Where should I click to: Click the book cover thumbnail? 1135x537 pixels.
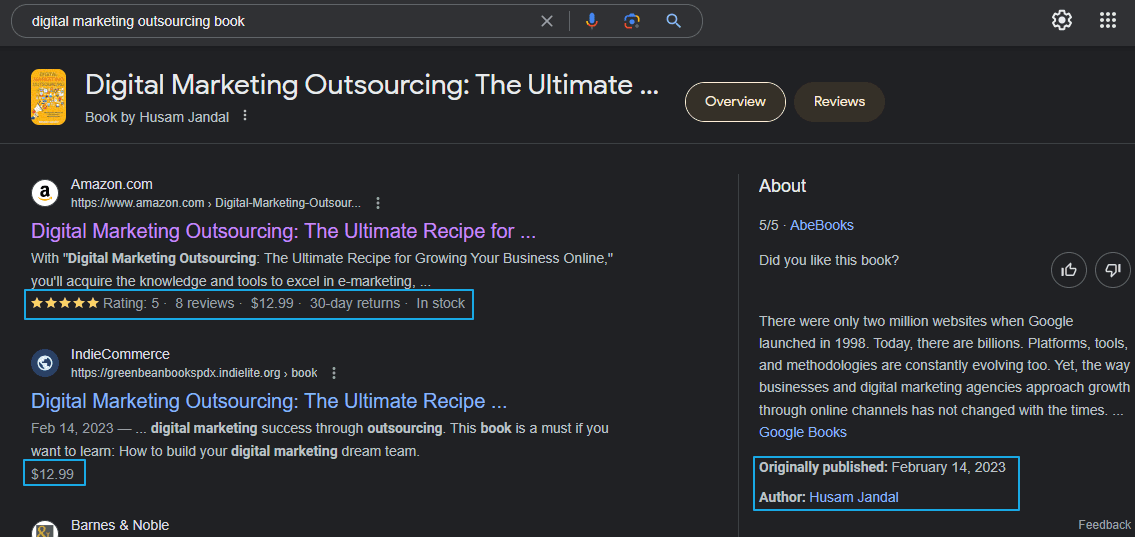point(48,97)
